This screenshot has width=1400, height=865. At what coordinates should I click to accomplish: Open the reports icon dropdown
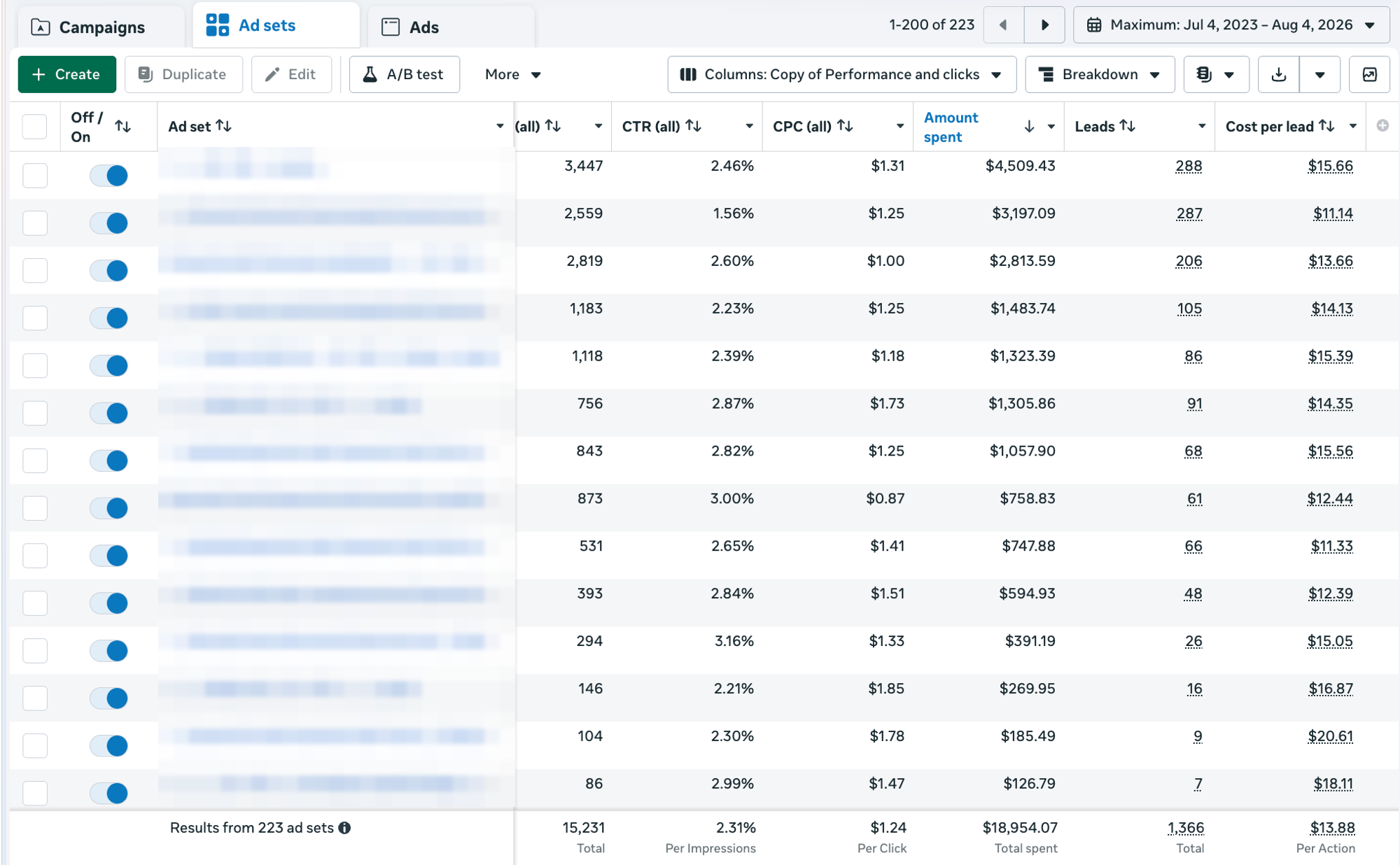point(1216,74)
